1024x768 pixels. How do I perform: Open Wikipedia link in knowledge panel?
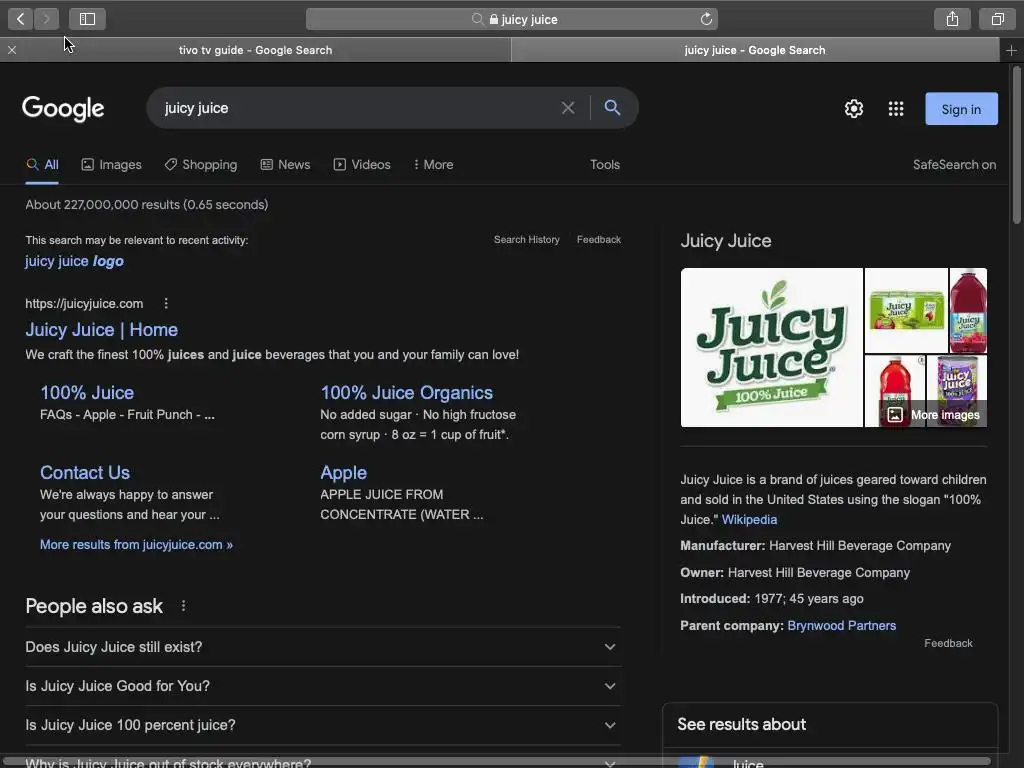pyautogui.click(x=749, y=520)
